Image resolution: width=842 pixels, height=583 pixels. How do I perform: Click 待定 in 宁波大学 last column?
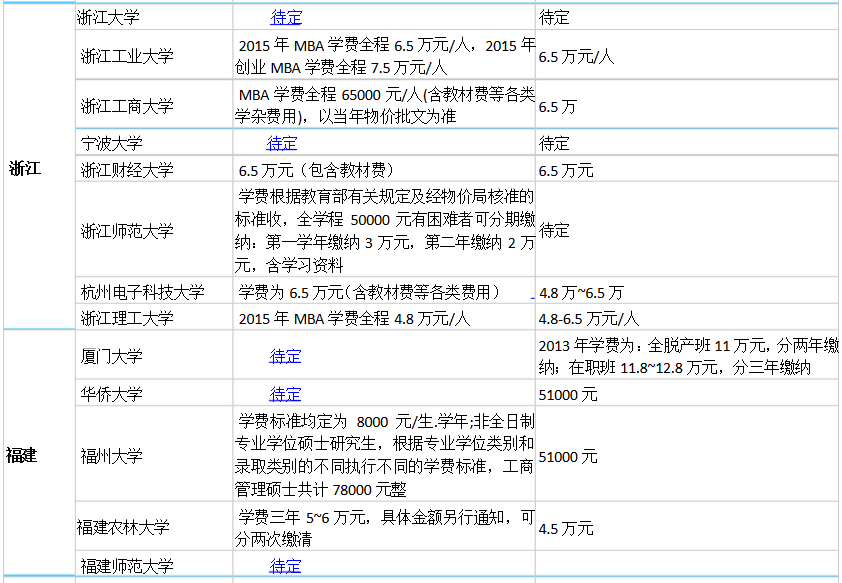(x=554, y=143)
